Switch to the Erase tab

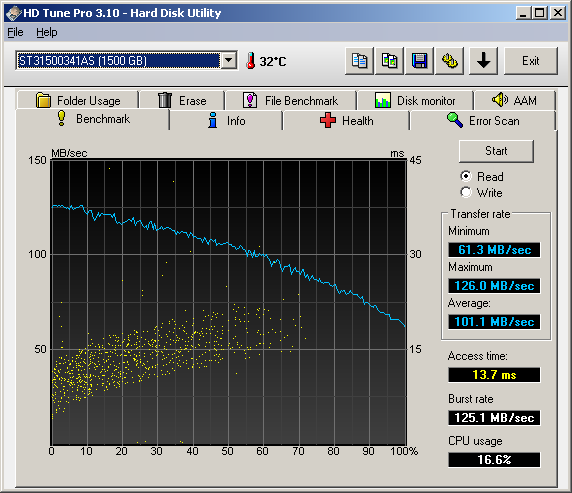[182, 100]
